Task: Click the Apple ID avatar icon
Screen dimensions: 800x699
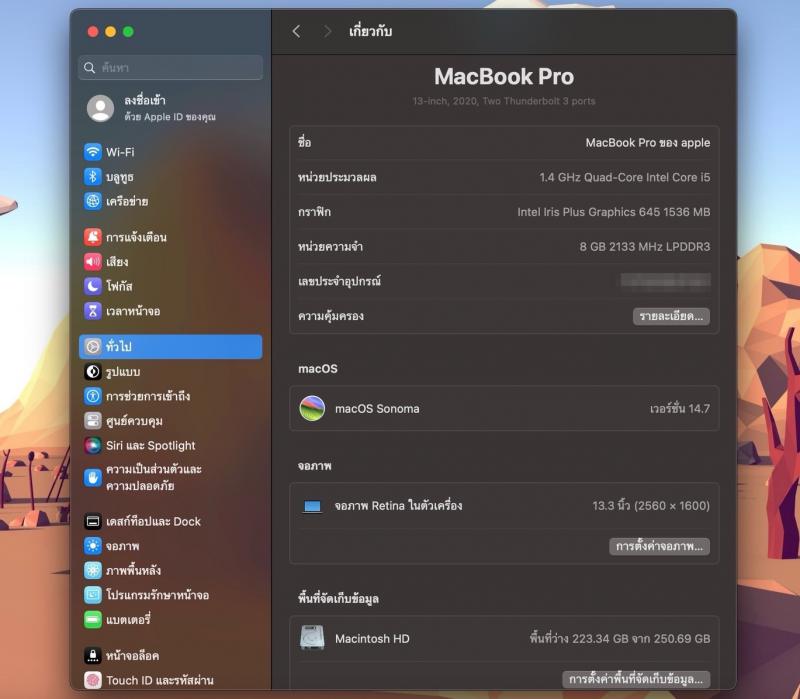Action: [101, 108]
